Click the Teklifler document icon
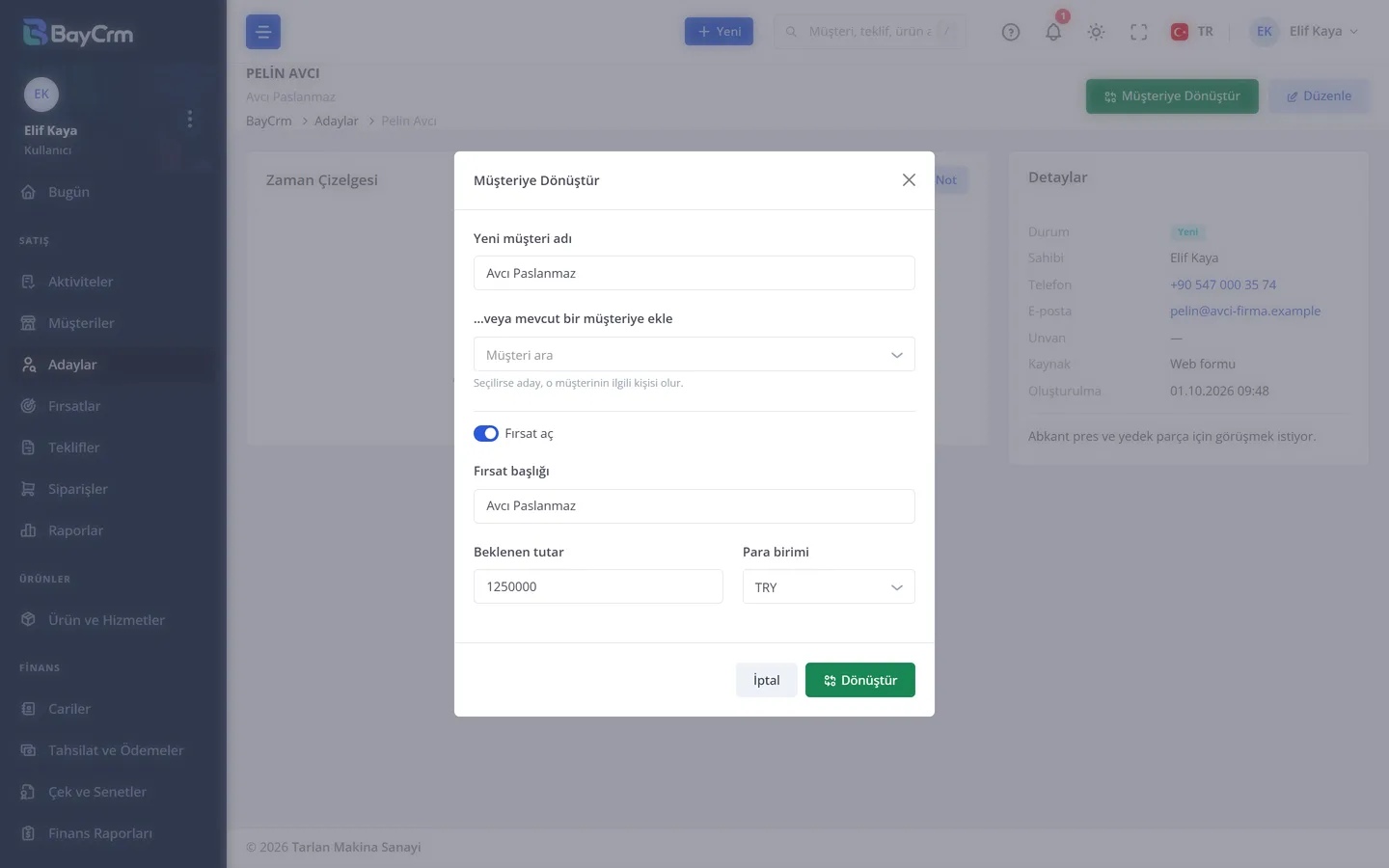Image resolution: width=1389 pixels, height=868 pixels. coord(29,448)
